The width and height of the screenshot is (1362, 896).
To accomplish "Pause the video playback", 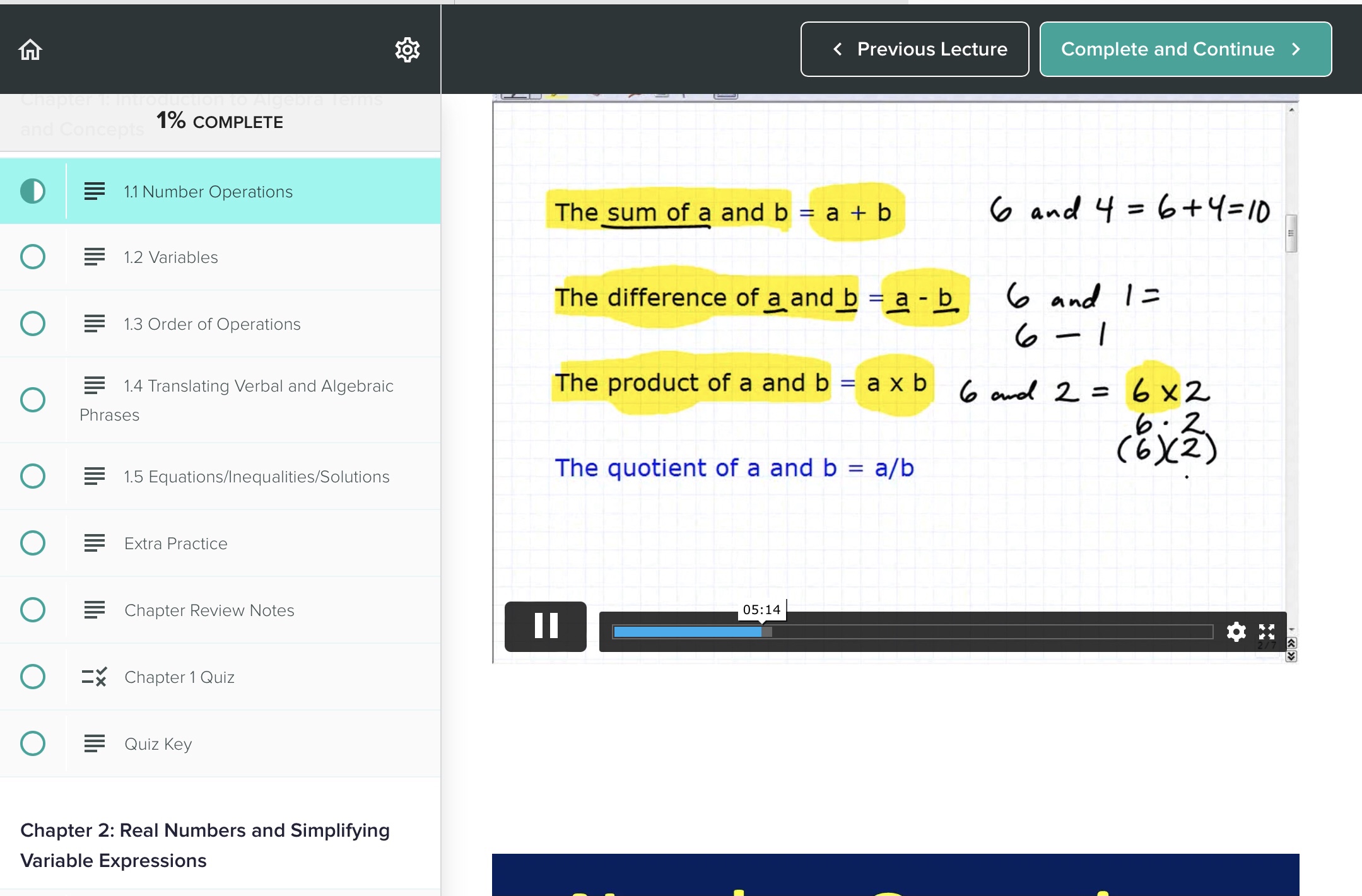I will (x=545, y=625).
